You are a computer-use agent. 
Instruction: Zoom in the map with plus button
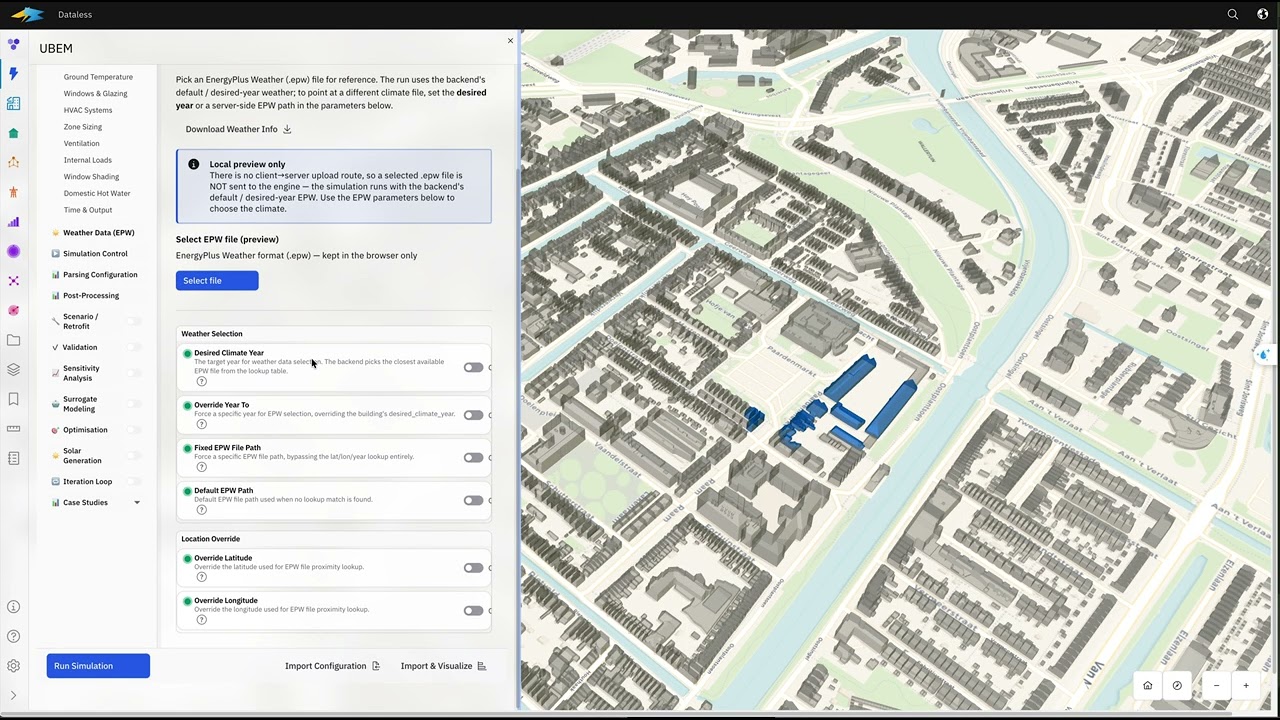pyautogui.click(x=1246, y=685)
